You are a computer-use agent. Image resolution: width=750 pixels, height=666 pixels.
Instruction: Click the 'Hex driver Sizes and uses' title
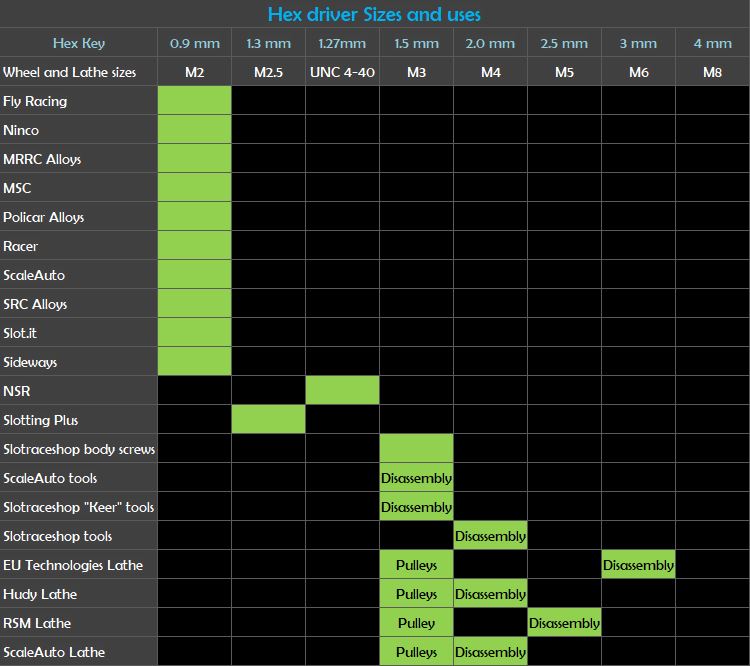click(374, 14)
